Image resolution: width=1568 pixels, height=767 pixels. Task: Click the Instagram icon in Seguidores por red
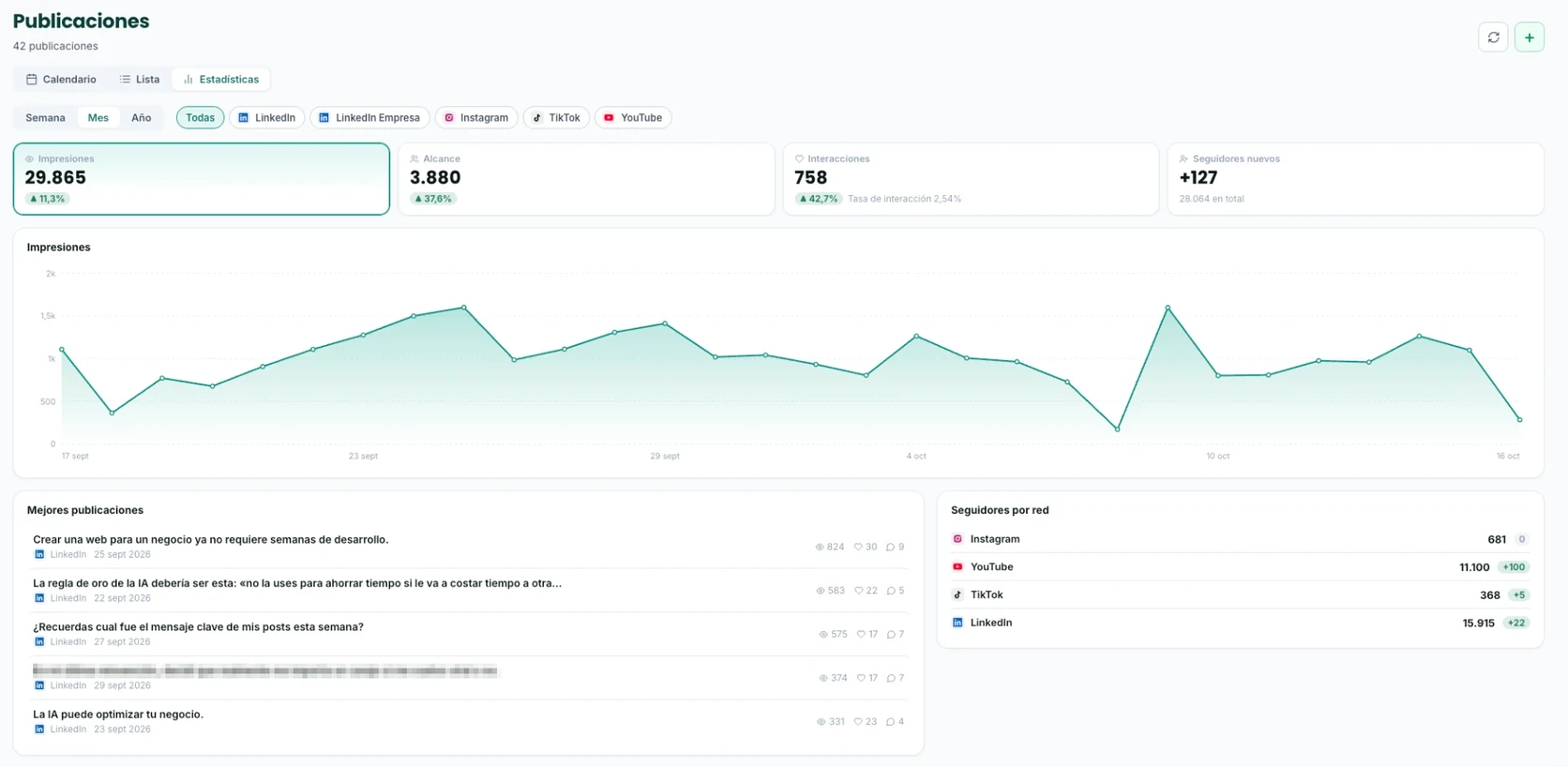tap(957, 539)
